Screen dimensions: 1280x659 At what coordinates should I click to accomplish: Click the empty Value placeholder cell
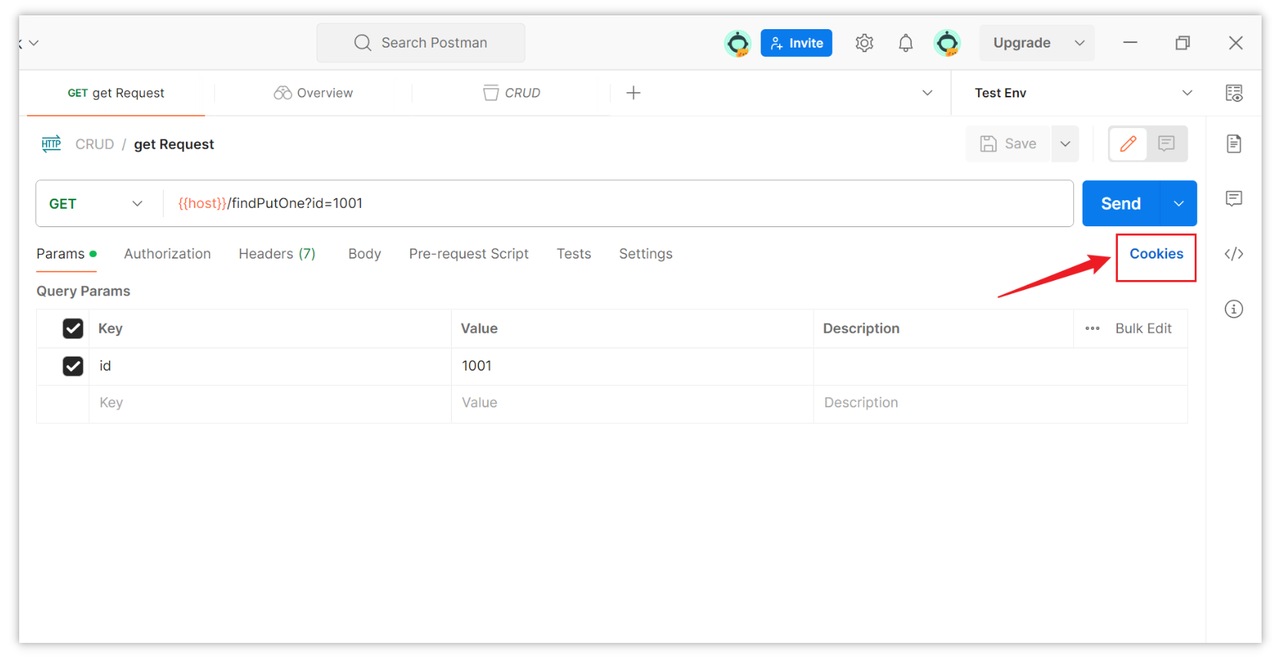pyautogui.click(x=632, y=403)
